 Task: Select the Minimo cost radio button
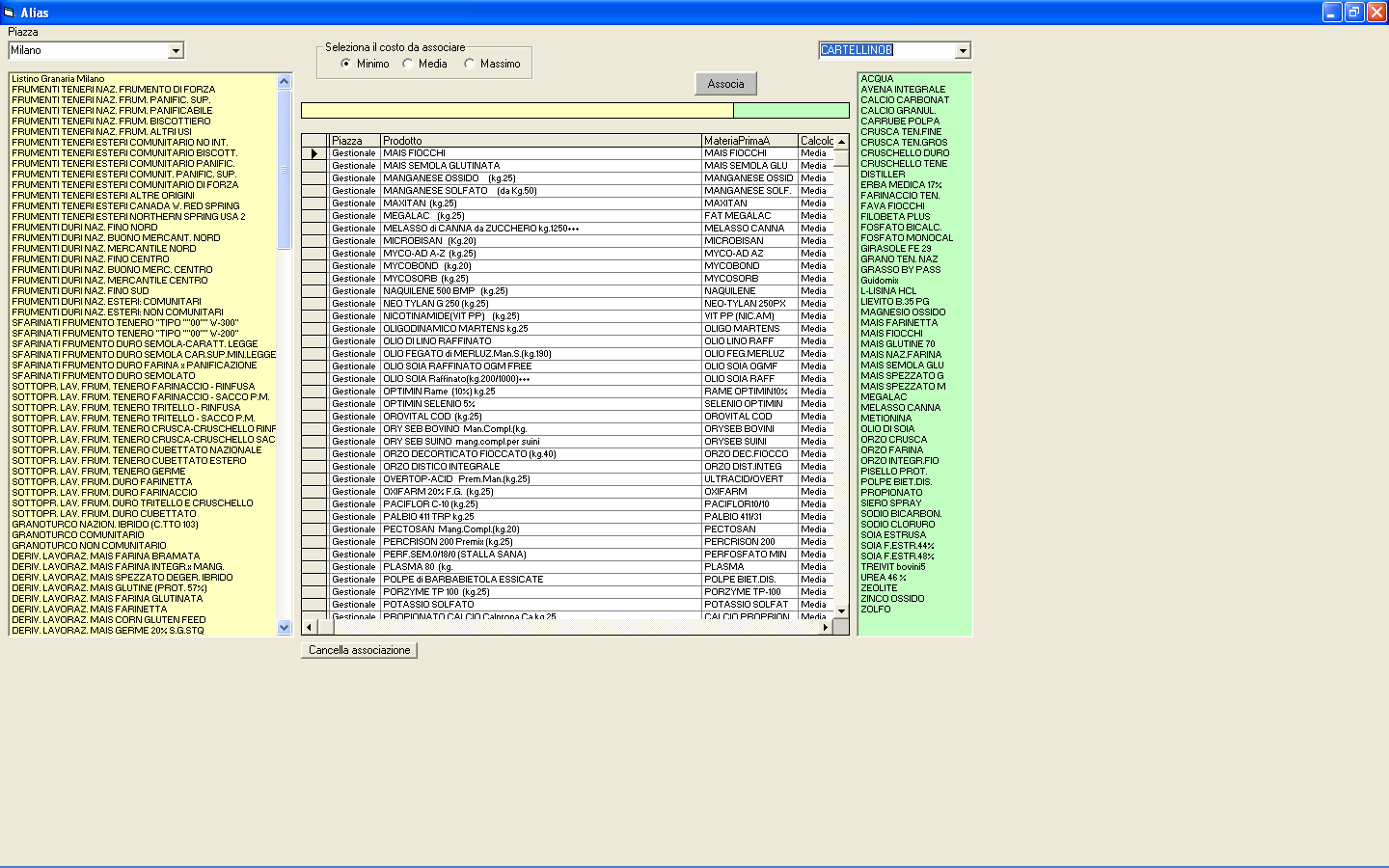[x=346, y=64]
